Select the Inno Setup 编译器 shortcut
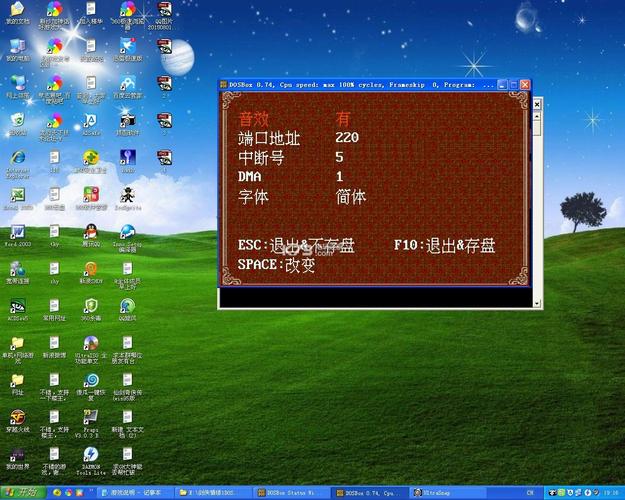Viewport: 625px width, 500px height. coord(128,238)
